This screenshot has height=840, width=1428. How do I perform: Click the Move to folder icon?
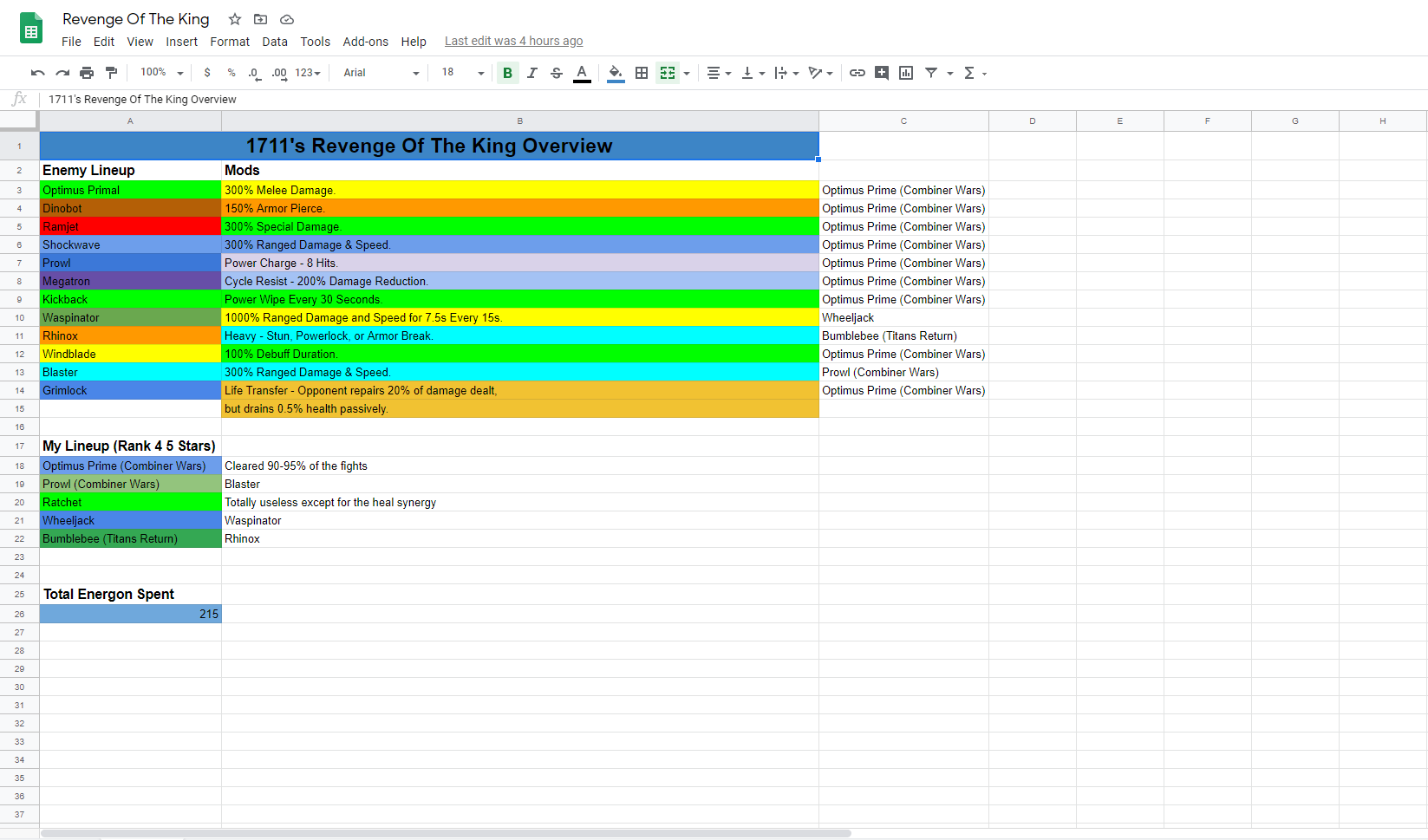coord(260,19)
